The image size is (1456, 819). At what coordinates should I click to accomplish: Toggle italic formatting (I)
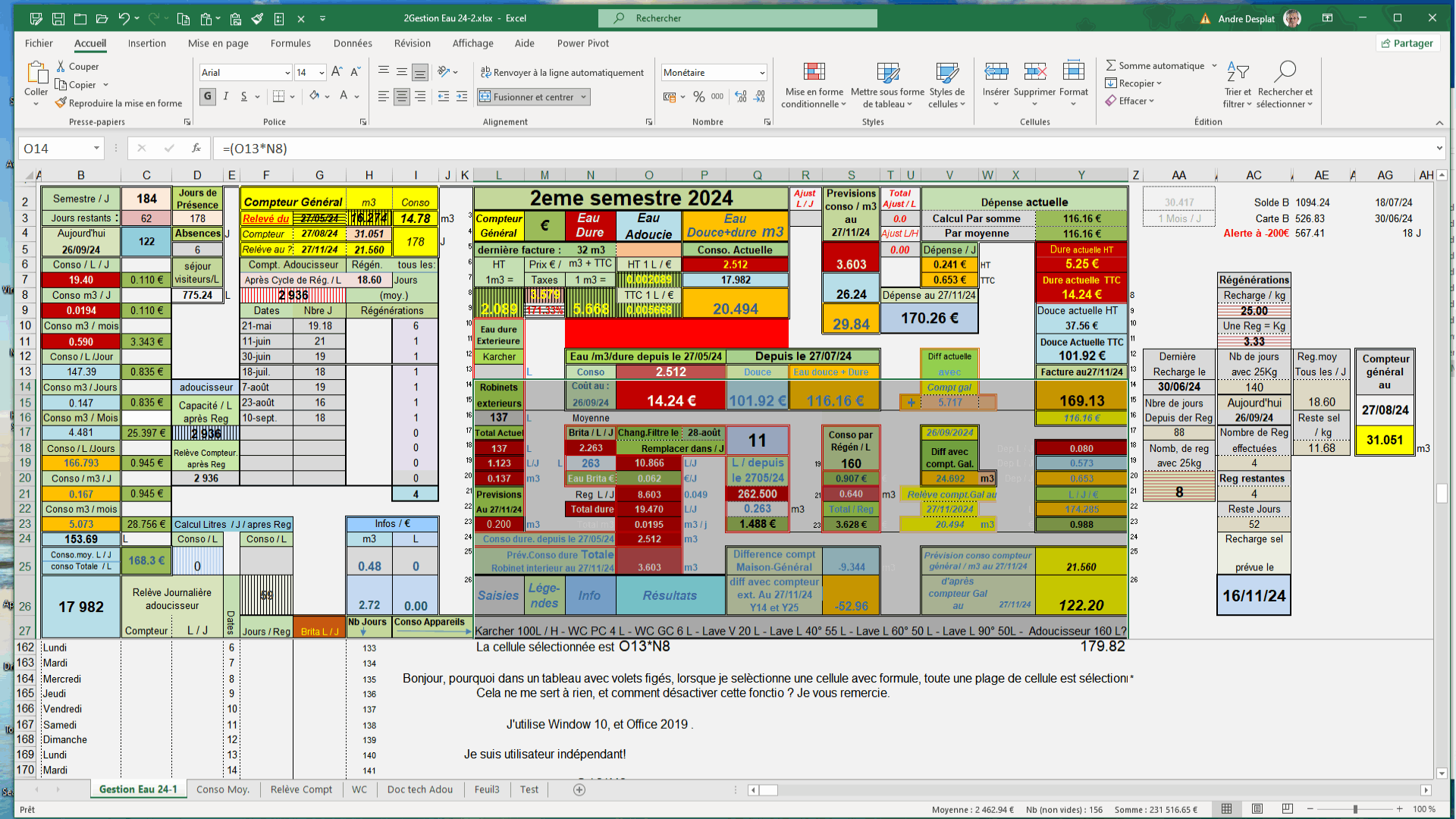pos(226,96)
